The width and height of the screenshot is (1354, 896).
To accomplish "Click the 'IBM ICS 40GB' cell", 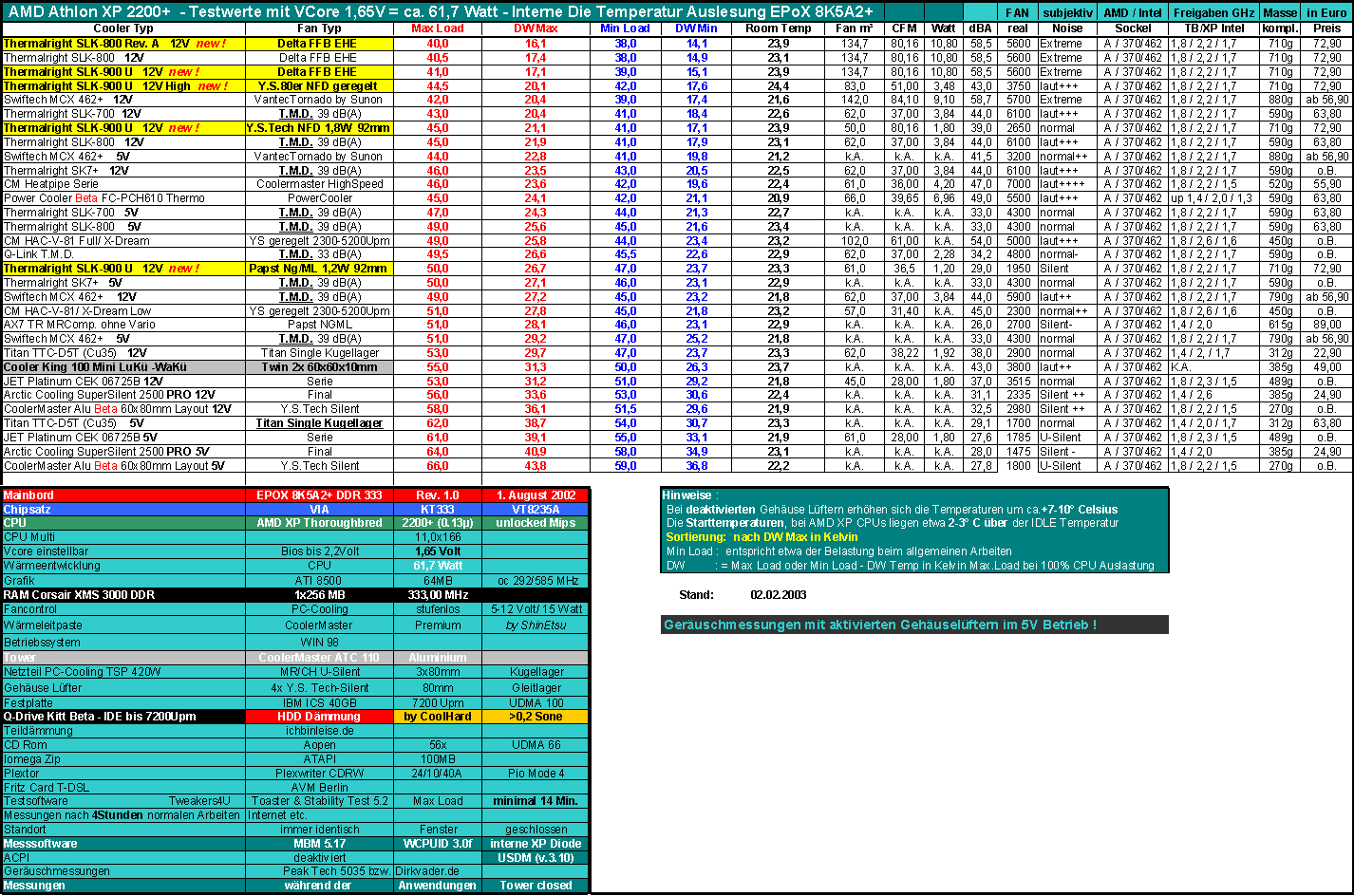I will 319,702.
